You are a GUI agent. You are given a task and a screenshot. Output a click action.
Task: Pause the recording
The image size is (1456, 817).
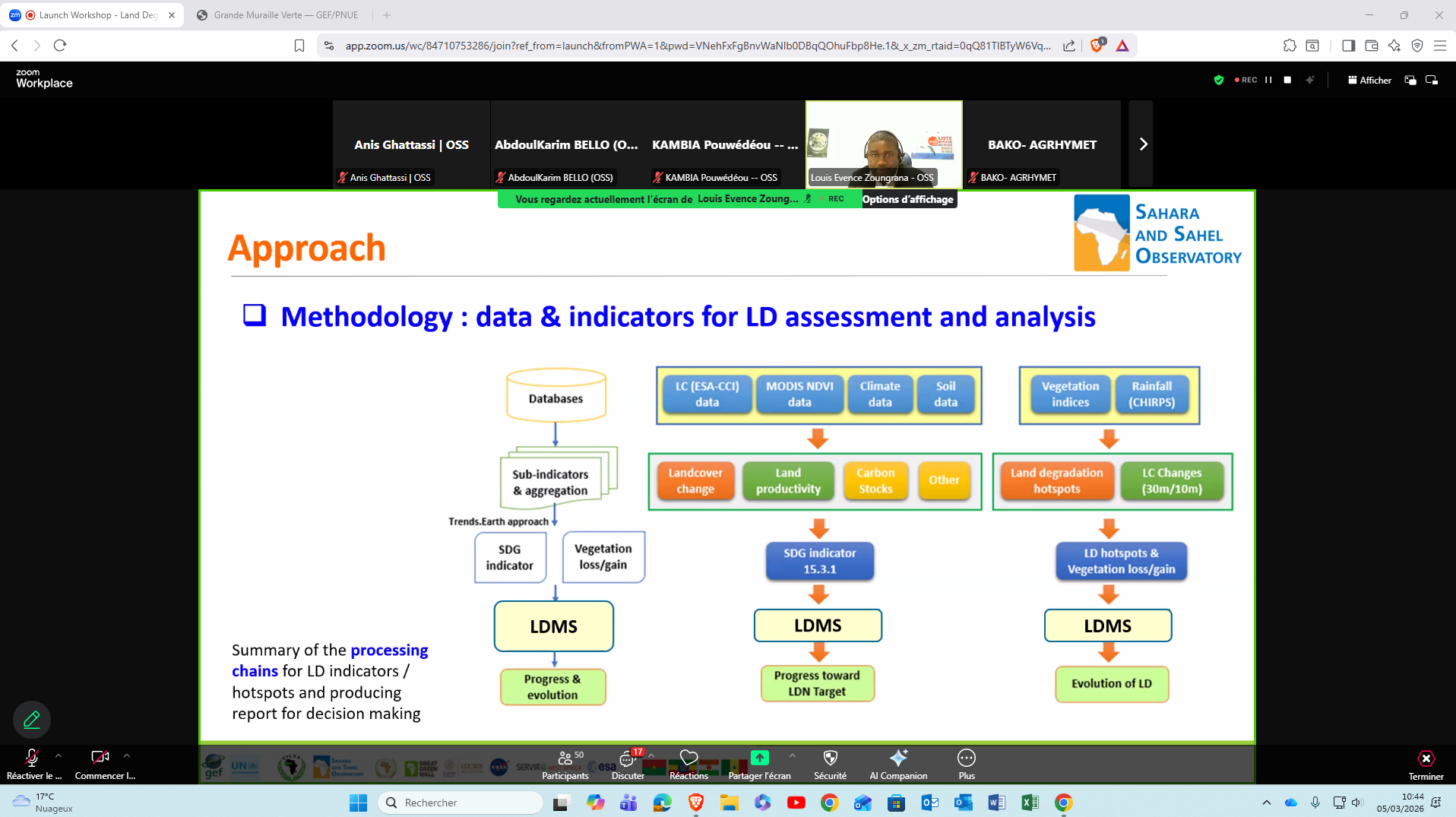pyautogui.click(x=1268, y=80)
